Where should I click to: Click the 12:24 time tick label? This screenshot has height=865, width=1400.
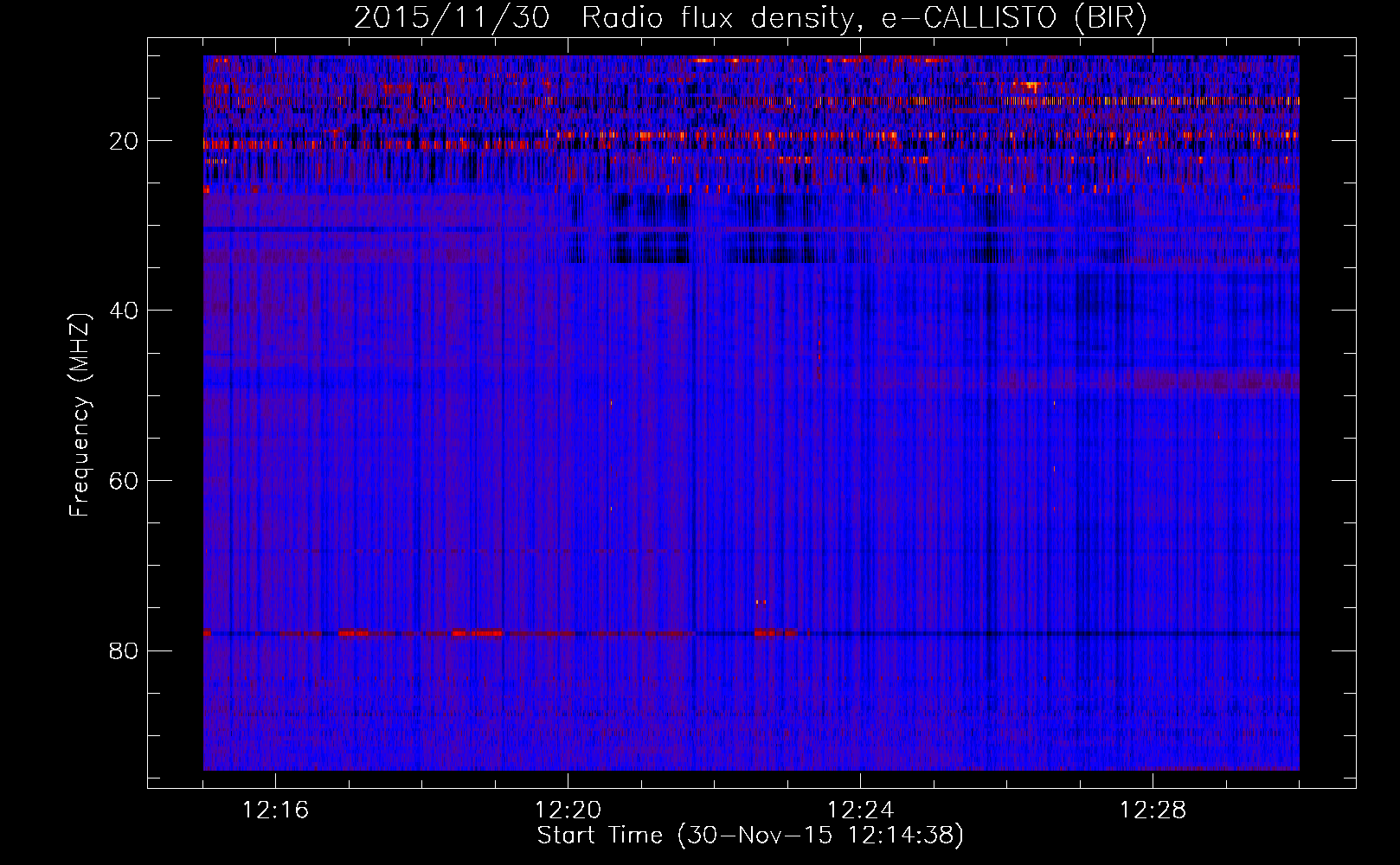click(x=861, y=811)
